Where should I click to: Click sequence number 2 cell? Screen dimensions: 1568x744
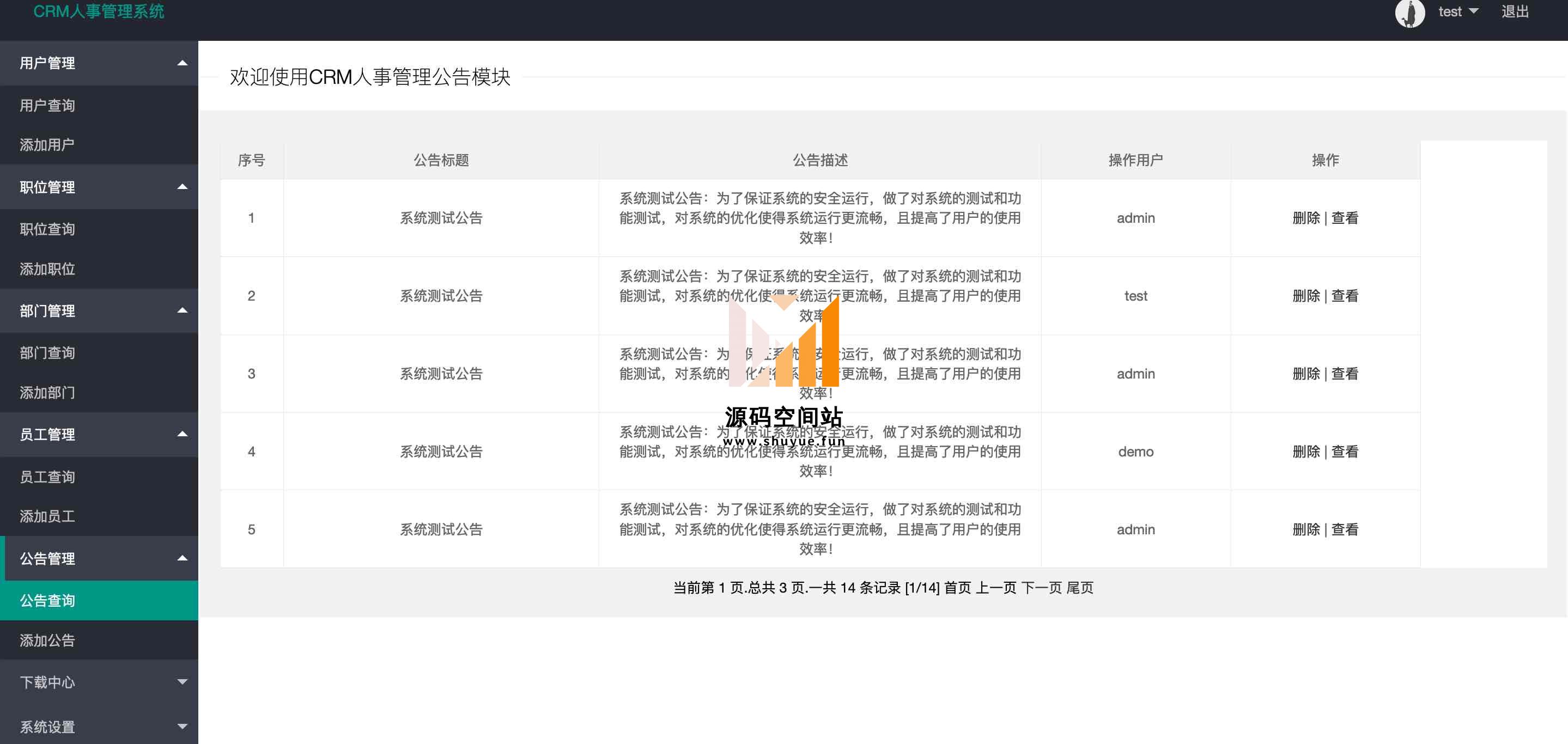coord(251,296)
